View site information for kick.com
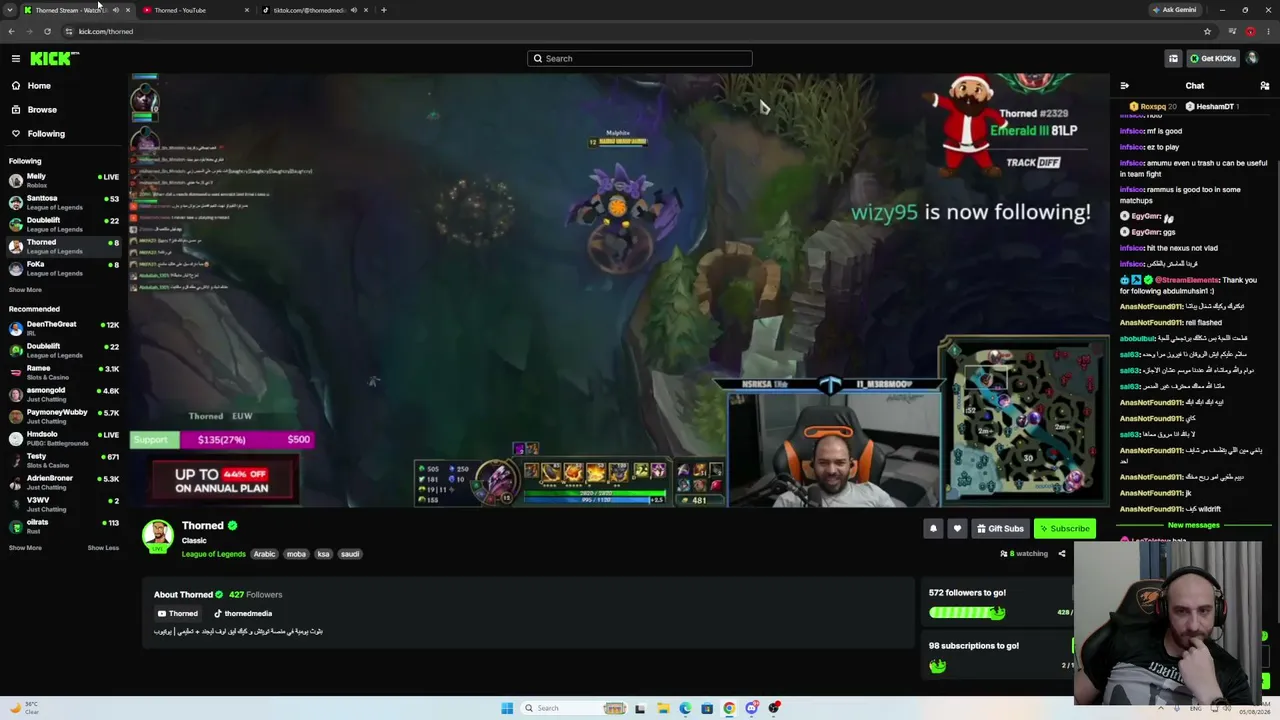 pos(68,31)
